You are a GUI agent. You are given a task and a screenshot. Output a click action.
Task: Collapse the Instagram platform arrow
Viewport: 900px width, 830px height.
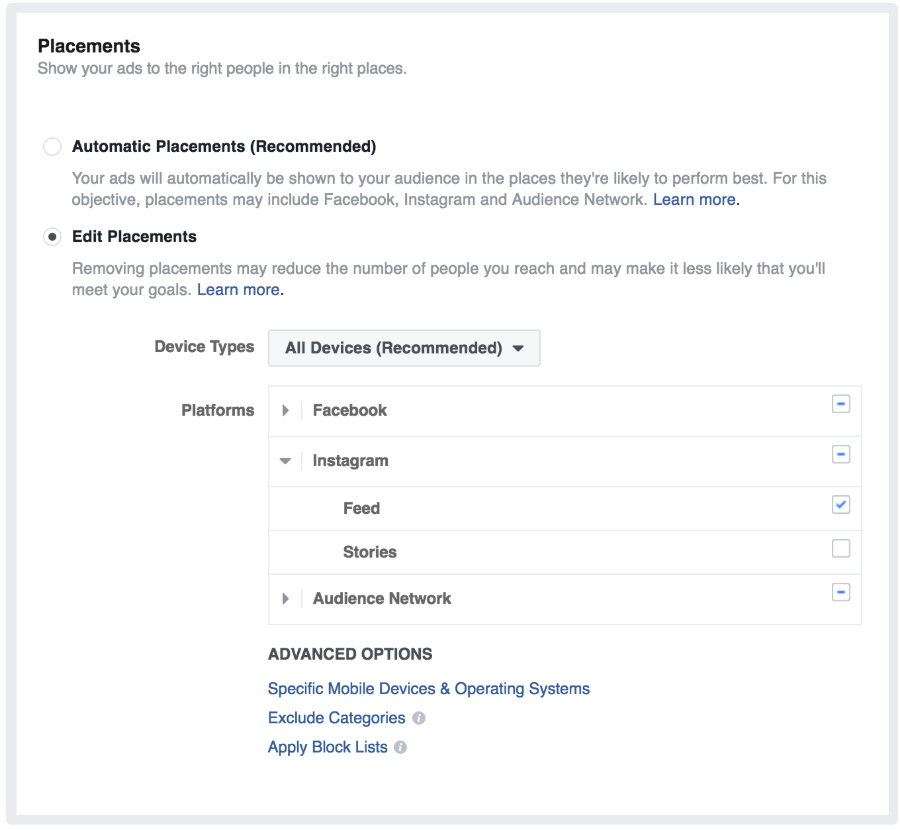(286, 461)
